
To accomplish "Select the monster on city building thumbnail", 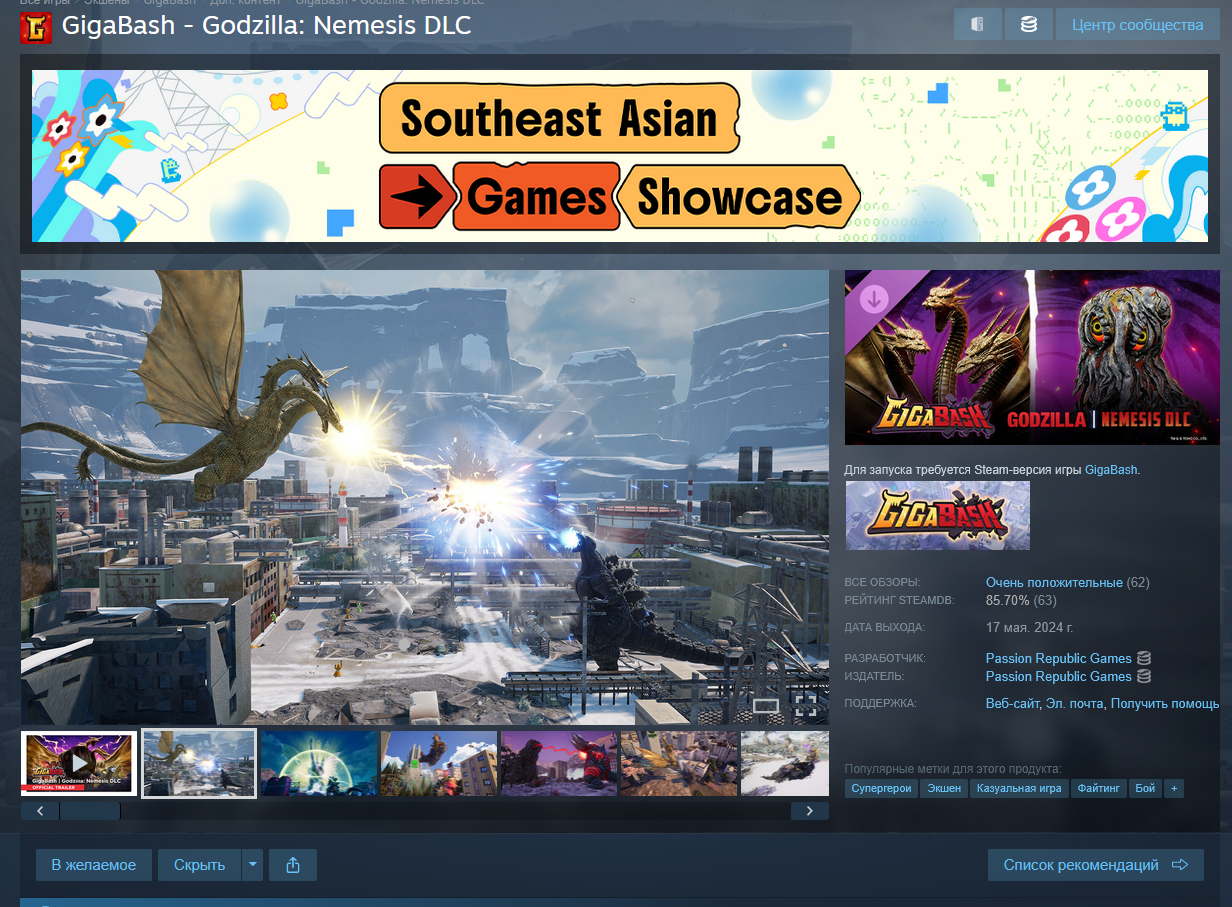I will point(439,763).
